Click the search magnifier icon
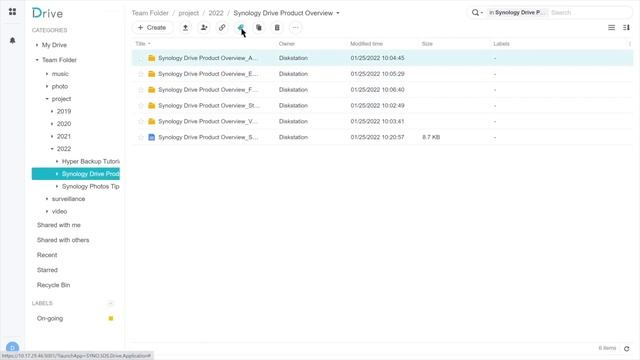Screen dimensions: 640x360 (476, 13)
